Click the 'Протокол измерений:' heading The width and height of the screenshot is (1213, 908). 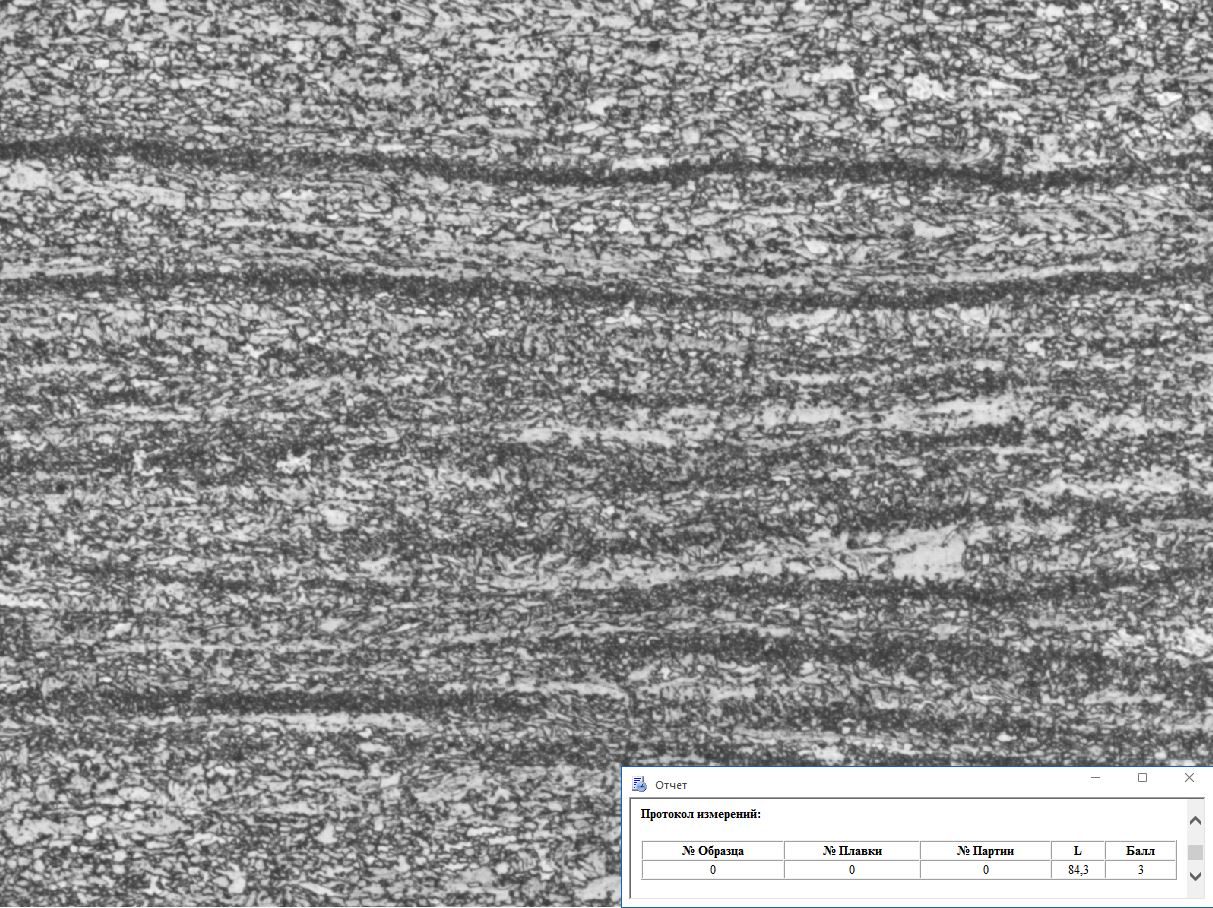(701, 814)
